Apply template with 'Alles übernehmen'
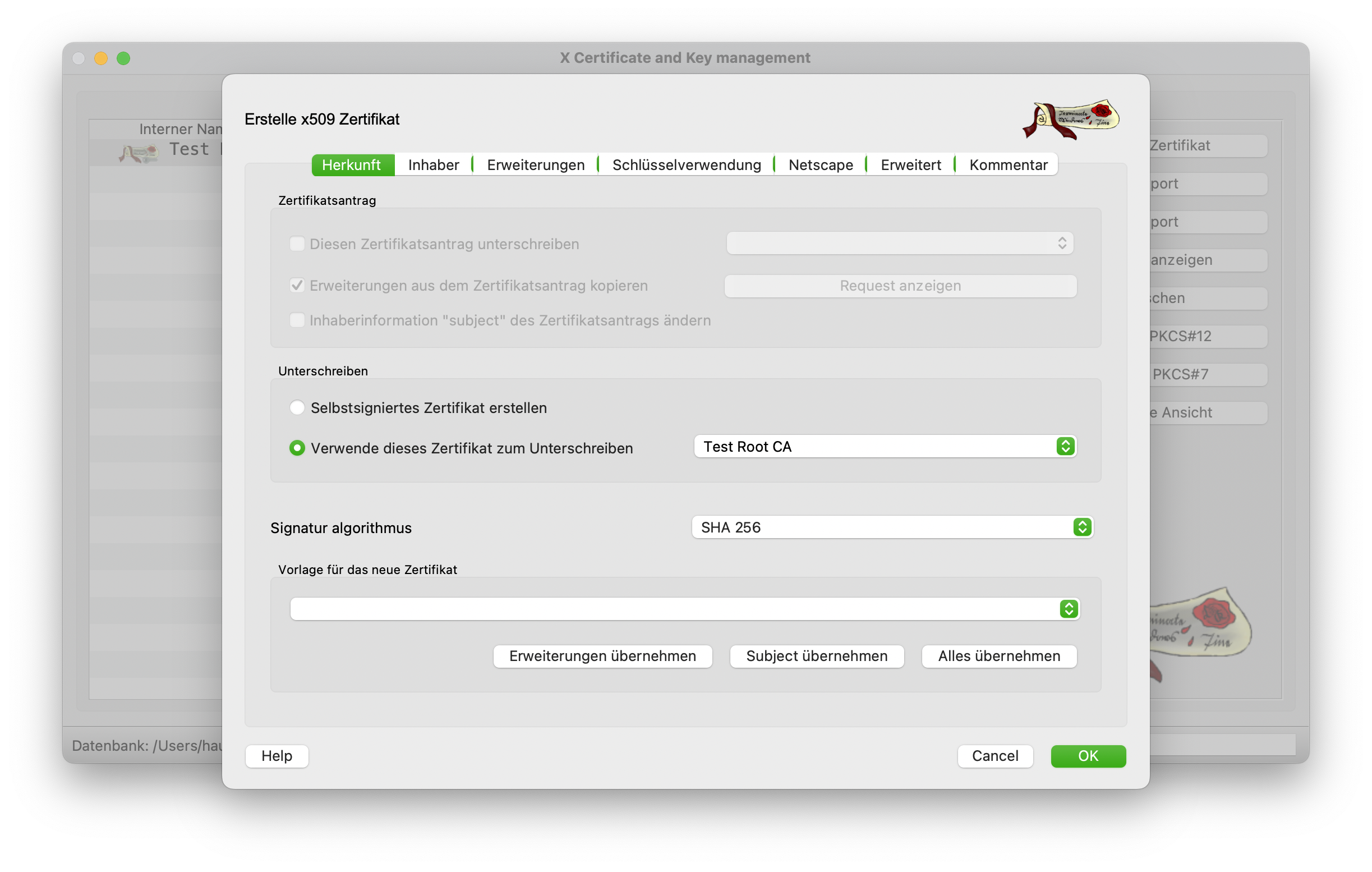The height and width of the screenshot is (872, 1372). 999,656
